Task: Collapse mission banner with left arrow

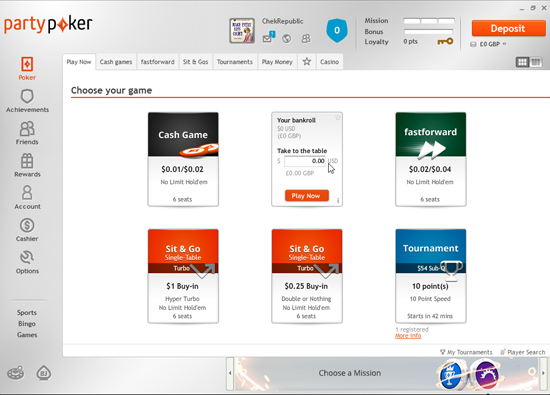Action: [230, 373]
